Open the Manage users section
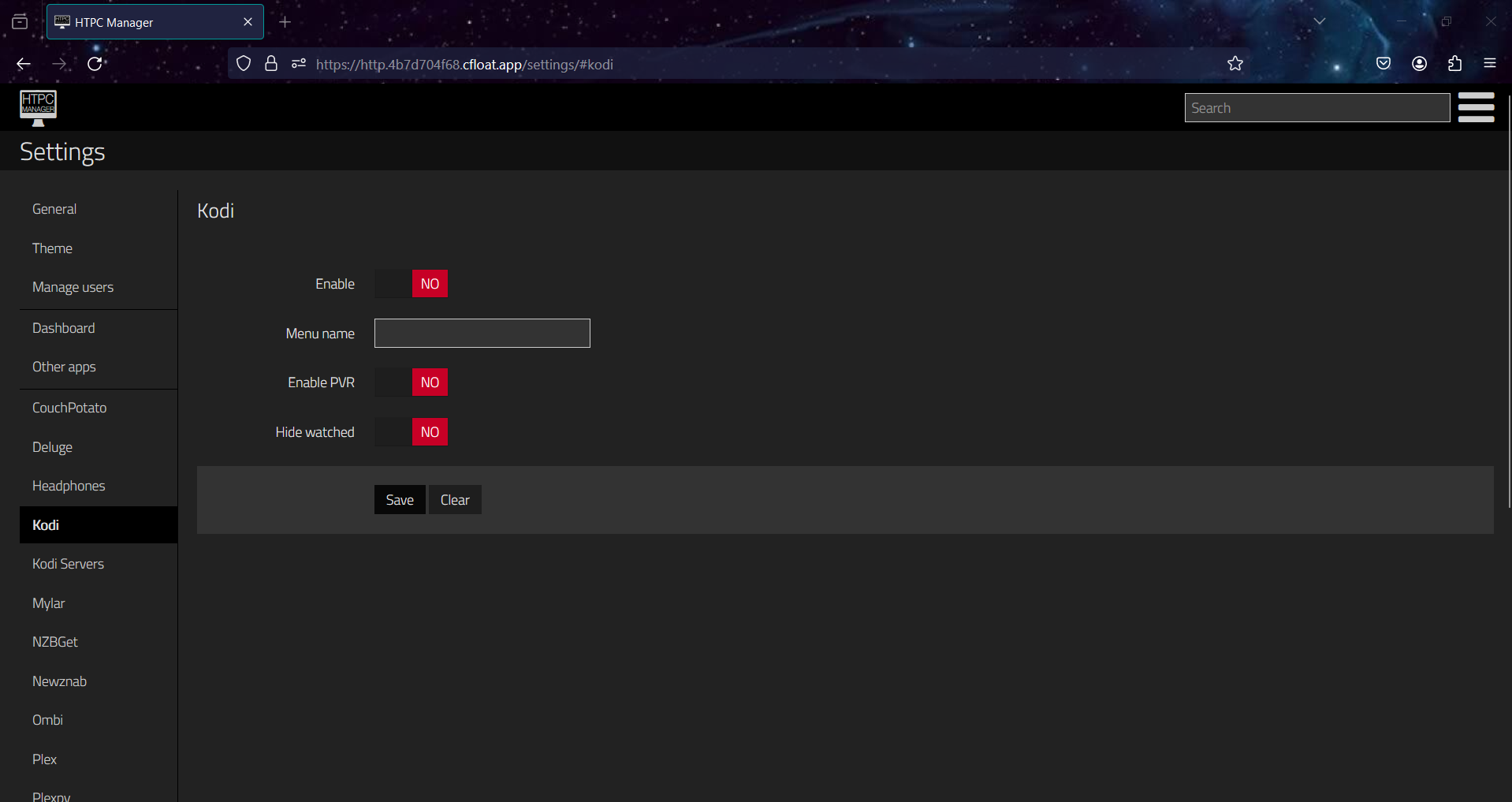The image size is (1512, 802). (x=99, y=287)
